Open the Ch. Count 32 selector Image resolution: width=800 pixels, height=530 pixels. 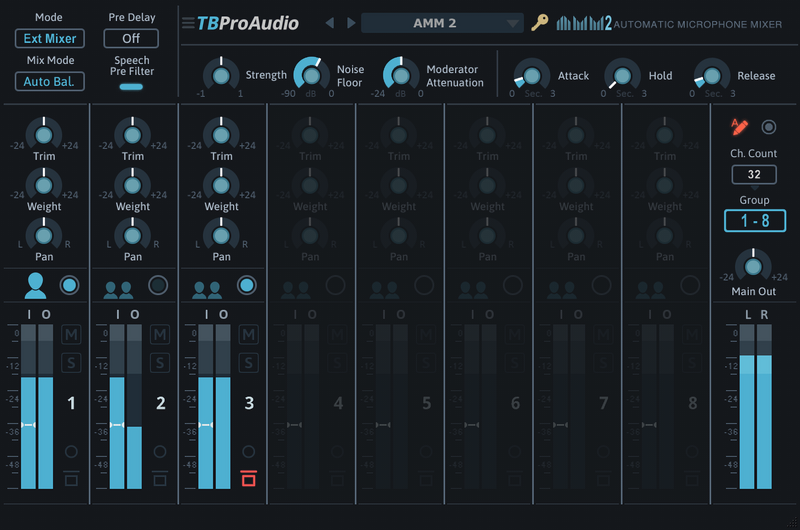point(753,175)
